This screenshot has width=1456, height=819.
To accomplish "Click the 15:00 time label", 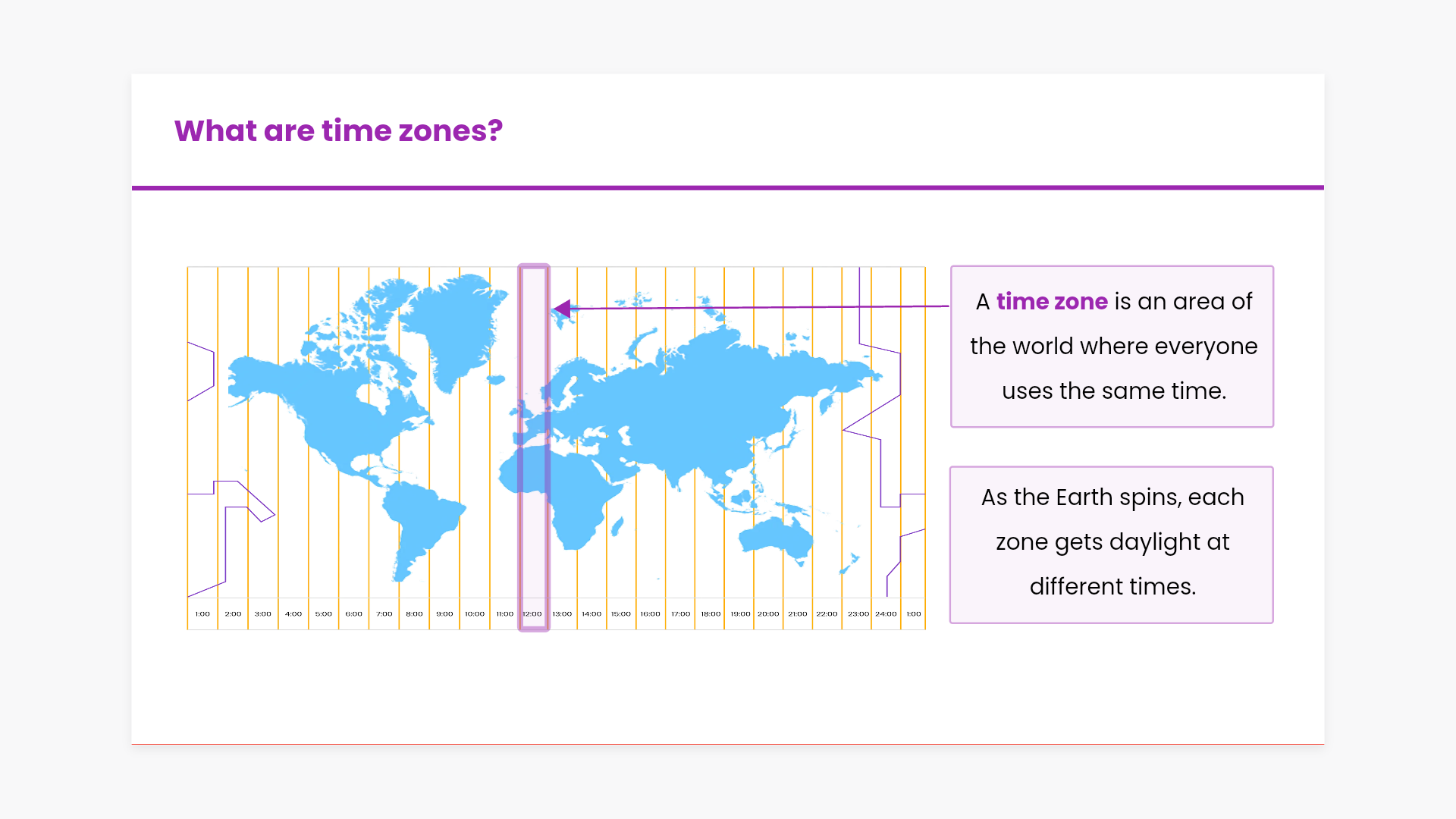I will click(621, 614).
